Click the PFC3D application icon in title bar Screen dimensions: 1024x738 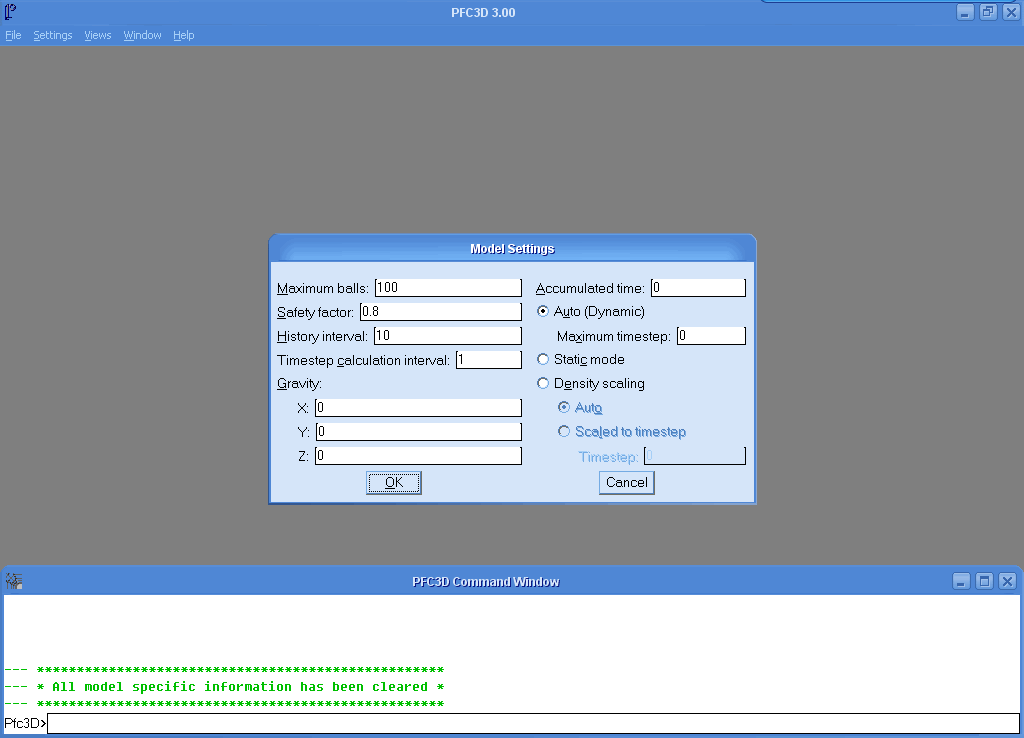coord(10,12)
